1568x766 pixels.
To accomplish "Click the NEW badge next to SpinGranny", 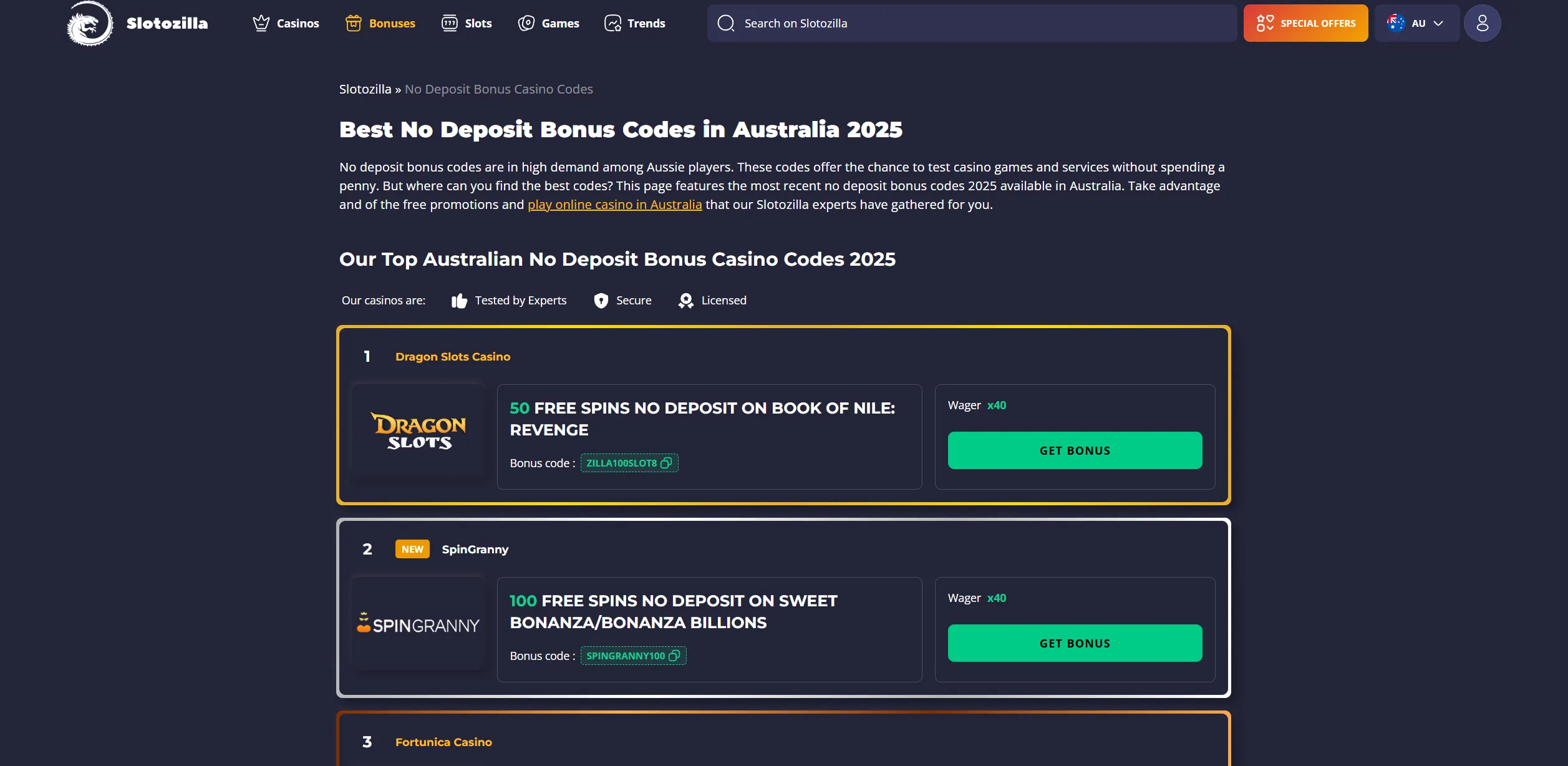I will [412, 550].
